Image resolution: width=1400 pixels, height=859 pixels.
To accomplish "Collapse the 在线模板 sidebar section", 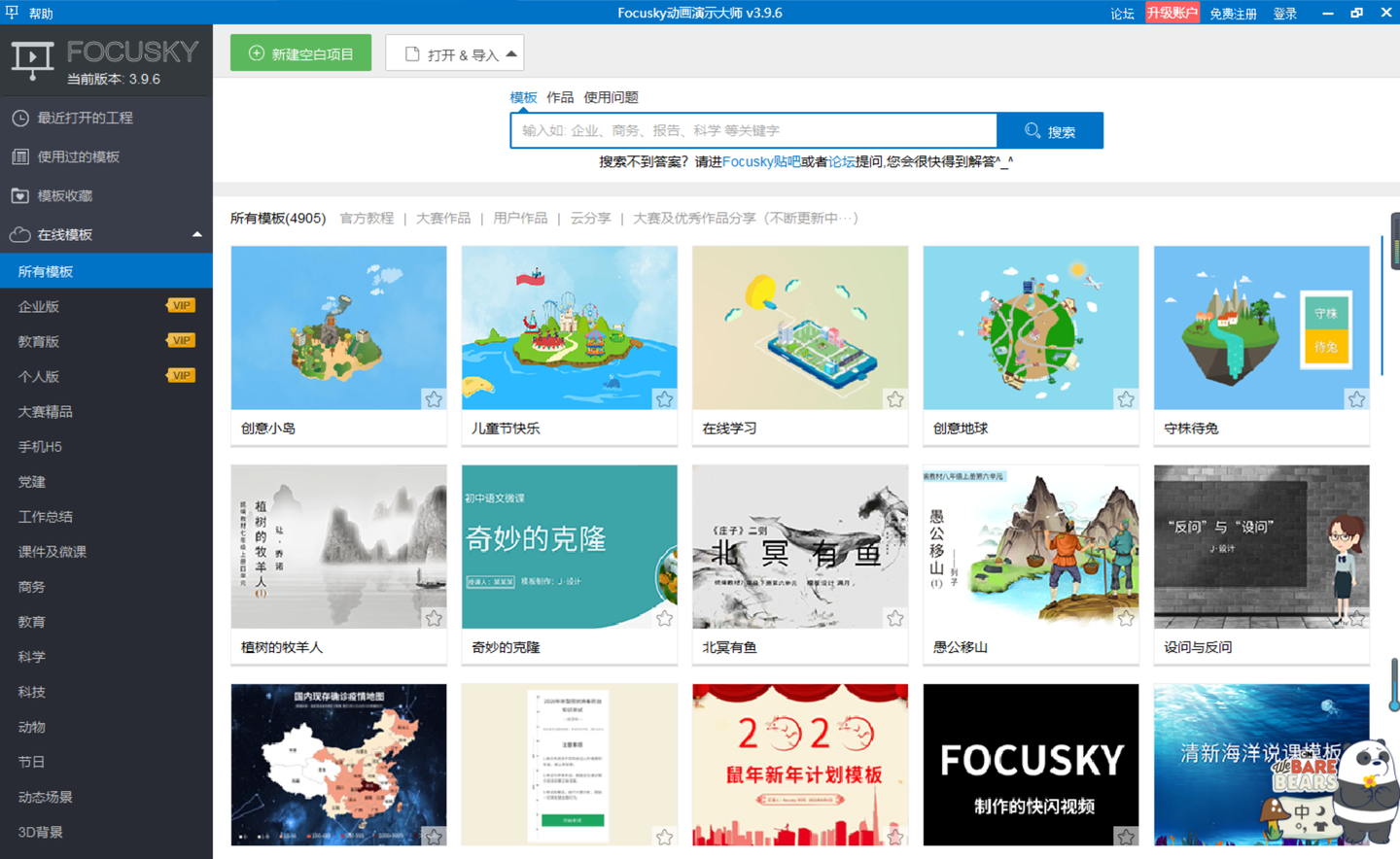I will pyautogui.click(x=197, y=234).
